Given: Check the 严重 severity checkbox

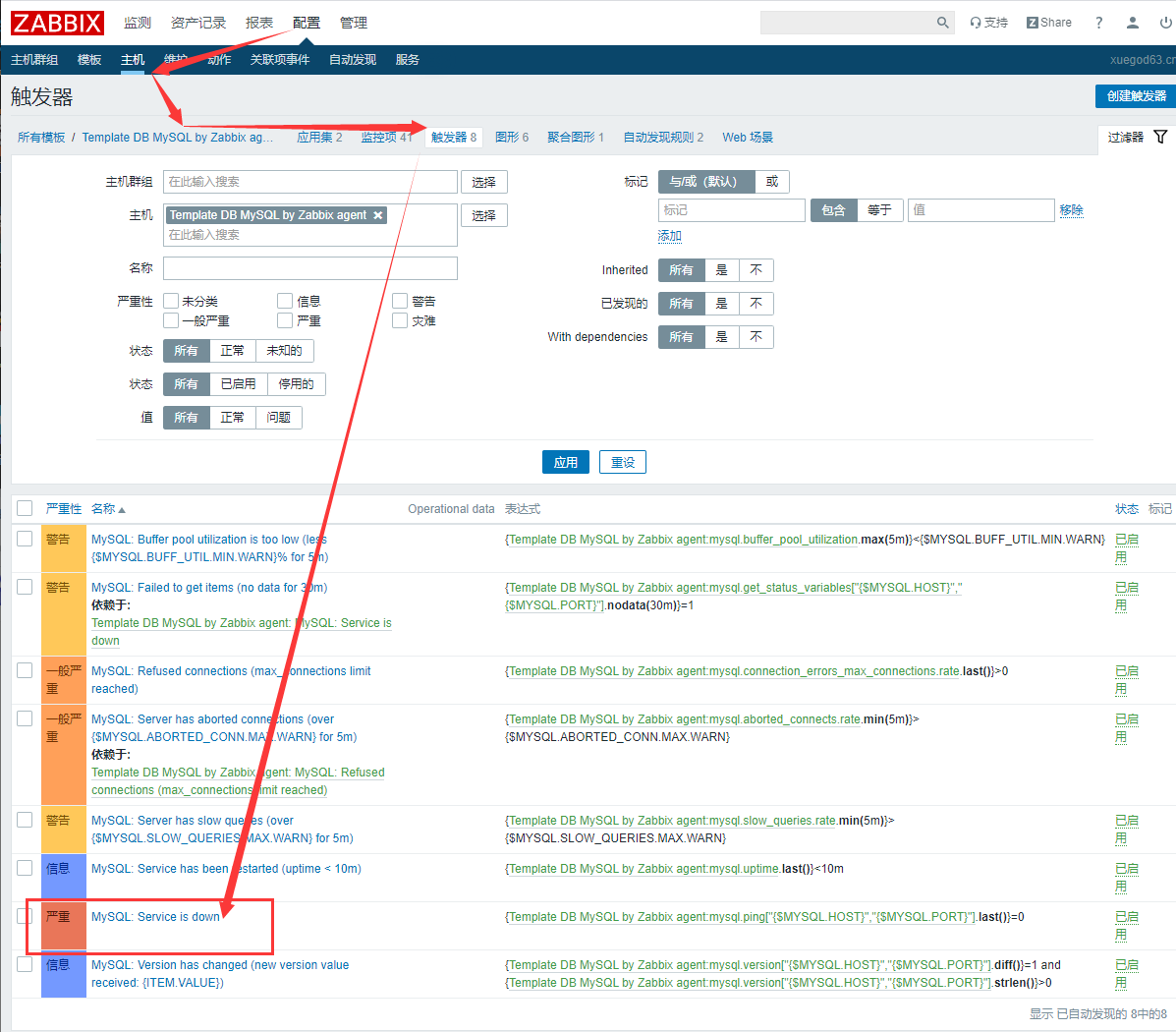Looking at the screenshot, I should tap(285, 320).
